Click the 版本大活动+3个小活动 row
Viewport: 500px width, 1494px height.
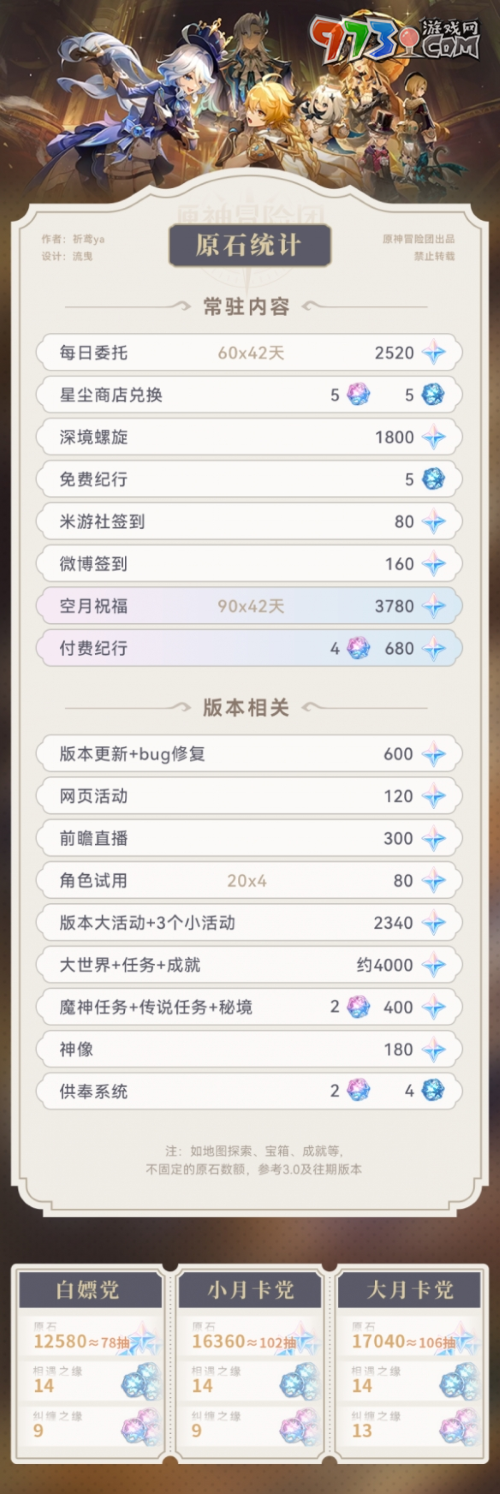click(249, 922)
